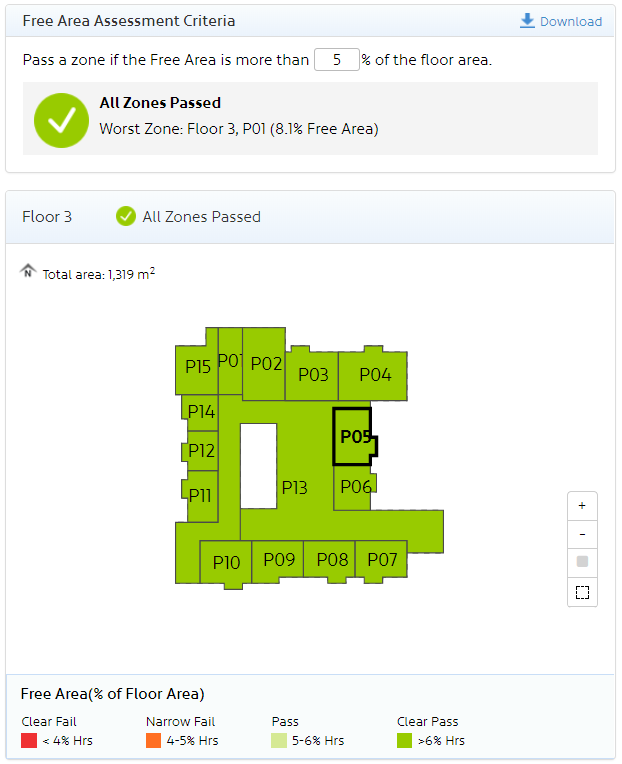Click the Narrow Fail orange legend swatch
Screen dimensions: 622x764
(x=153, y=741)
